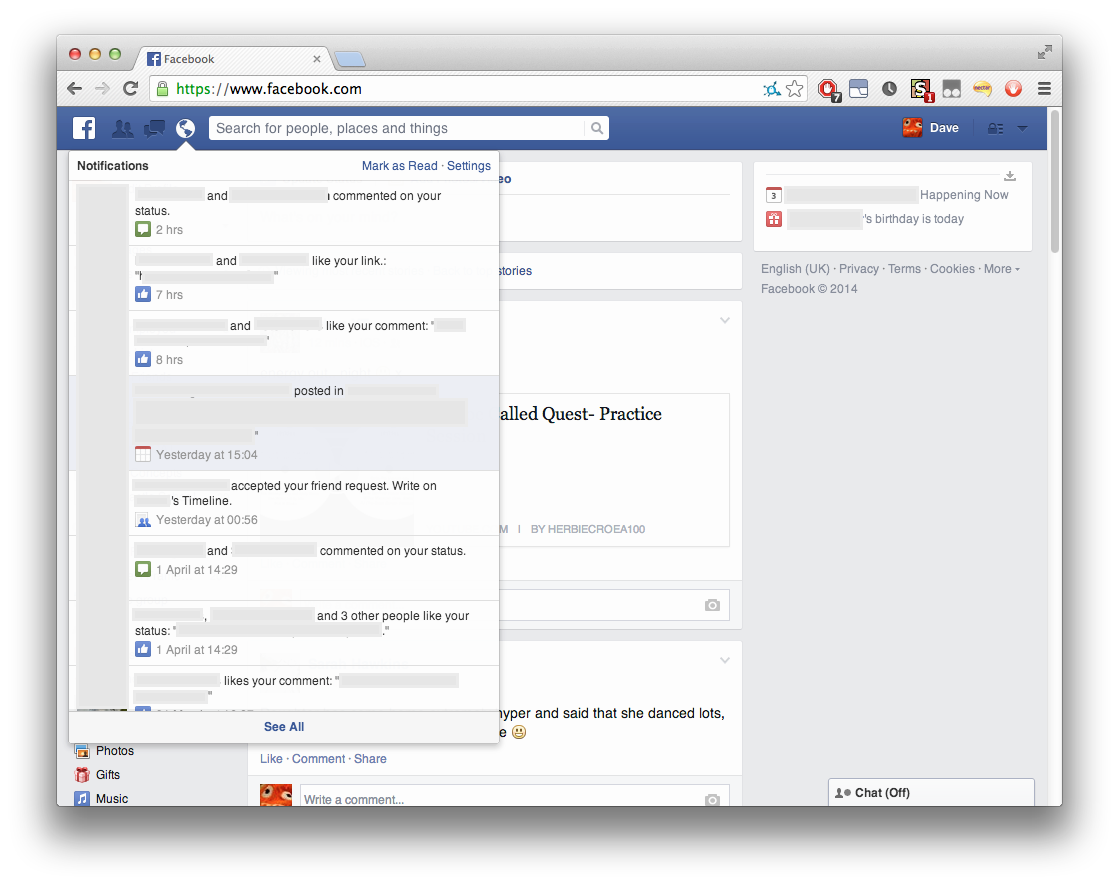1119x885 pixels.
Task: Open the Terms footer link
Action: (904, 269)
